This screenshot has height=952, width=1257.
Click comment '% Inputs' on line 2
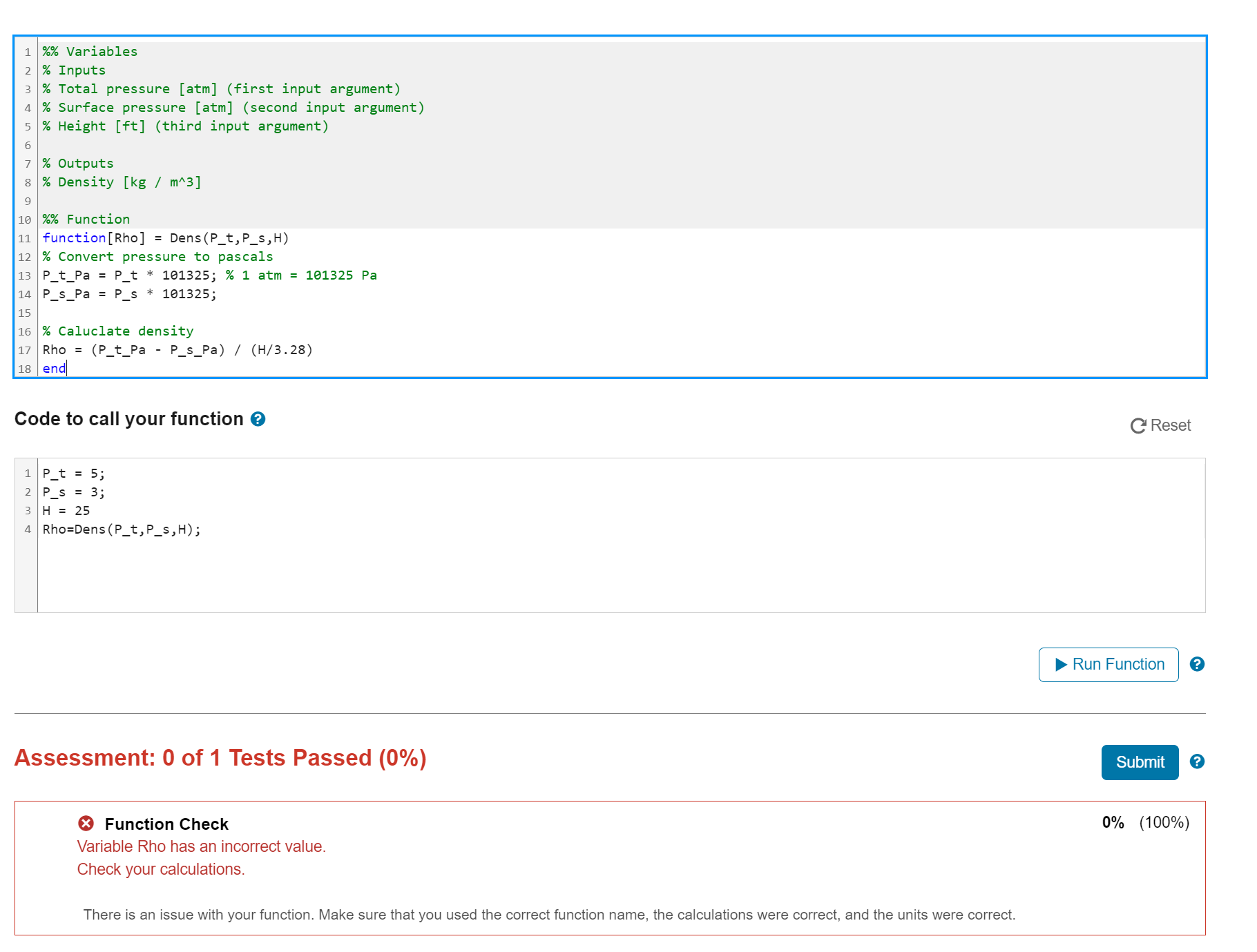click(74, 70)
